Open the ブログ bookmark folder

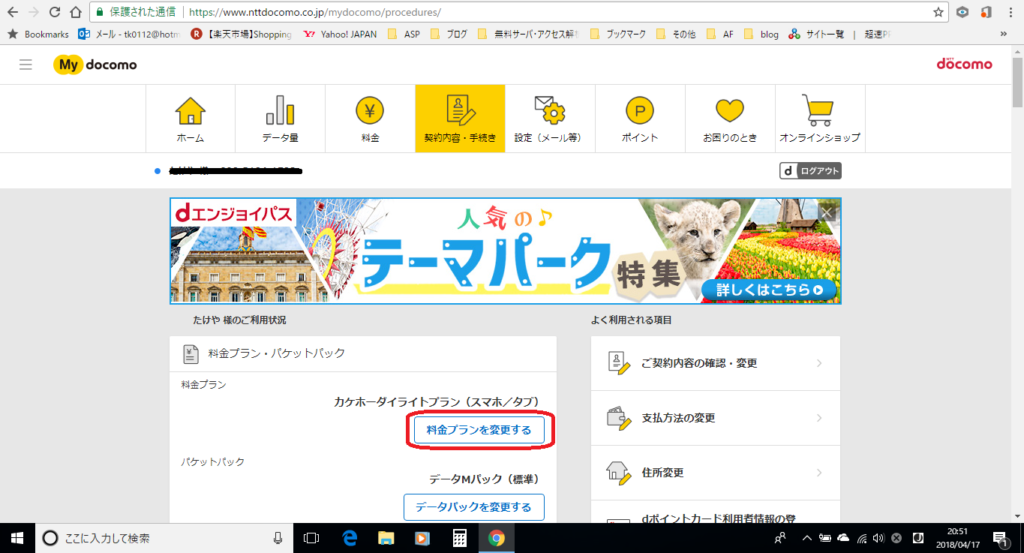click(x=449, y=34)
